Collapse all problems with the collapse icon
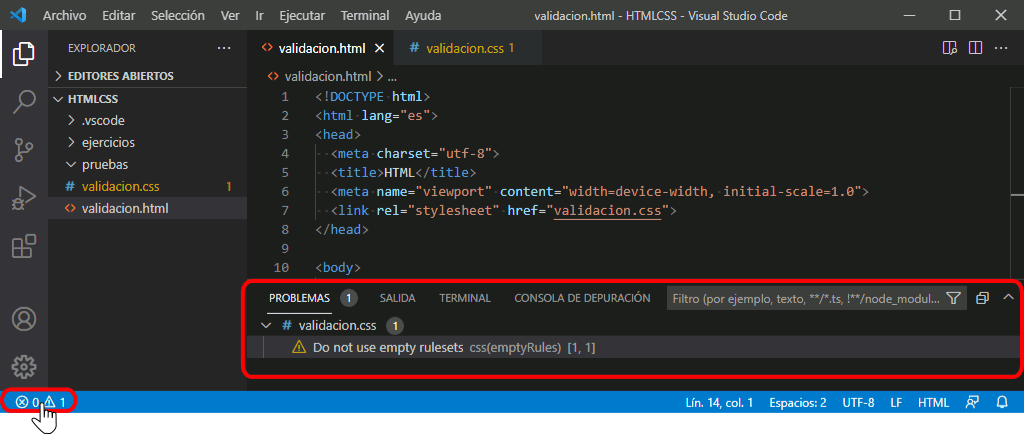 pos(982,298)
